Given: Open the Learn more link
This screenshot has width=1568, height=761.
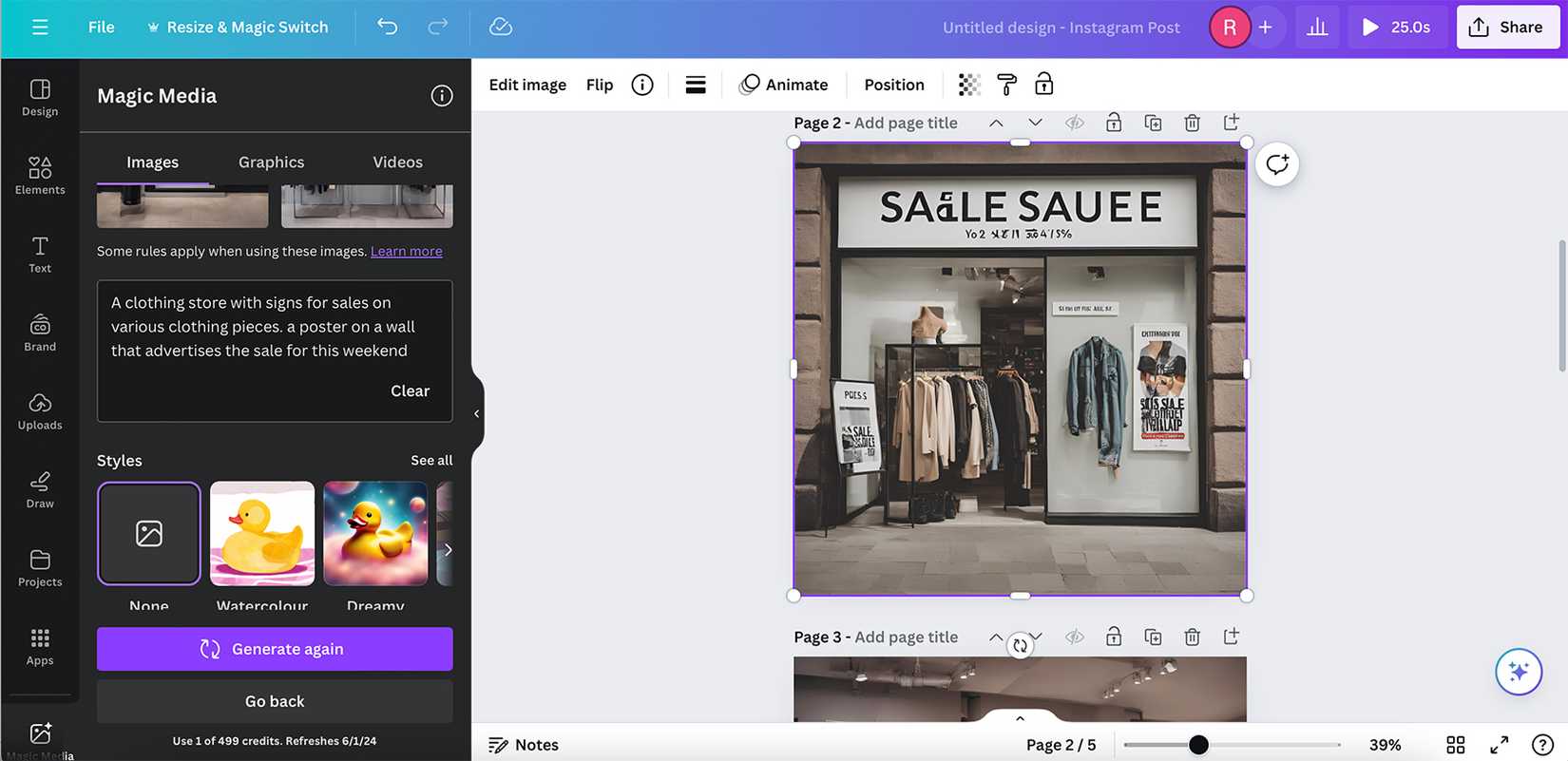Looking at the screenshot, I should click(x=406, y=251).
